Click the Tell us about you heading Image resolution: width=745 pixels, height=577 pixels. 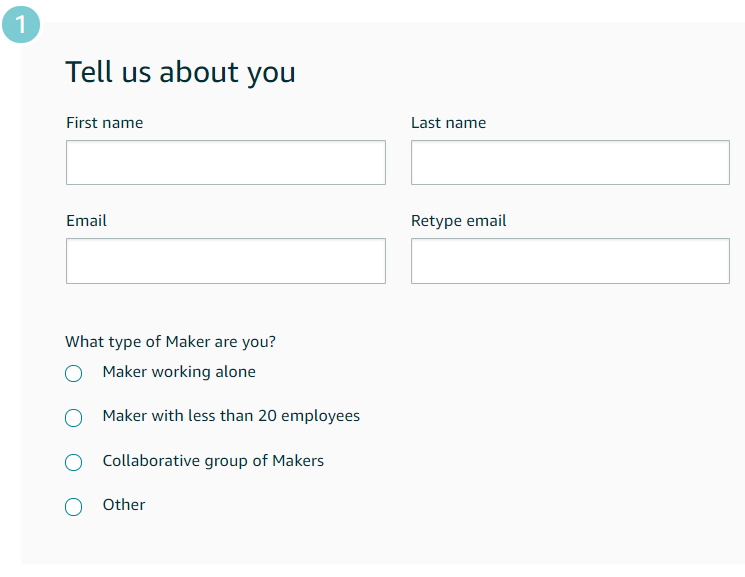pos(180,72)
